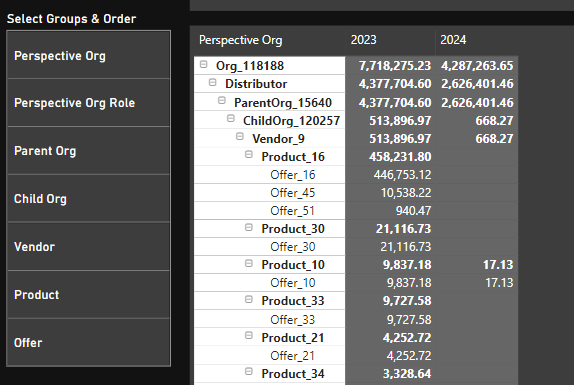The image size is (574, 385).
Task: Select the Parent Org slicer option
Action: [89, 151]
